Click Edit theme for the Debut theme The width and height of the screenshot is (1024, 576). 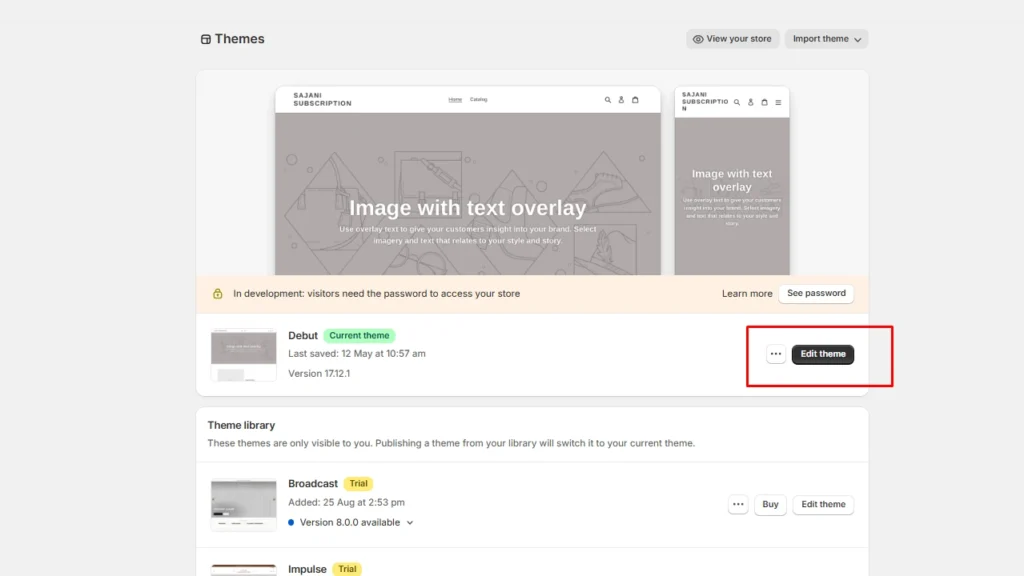pos(822,354)
